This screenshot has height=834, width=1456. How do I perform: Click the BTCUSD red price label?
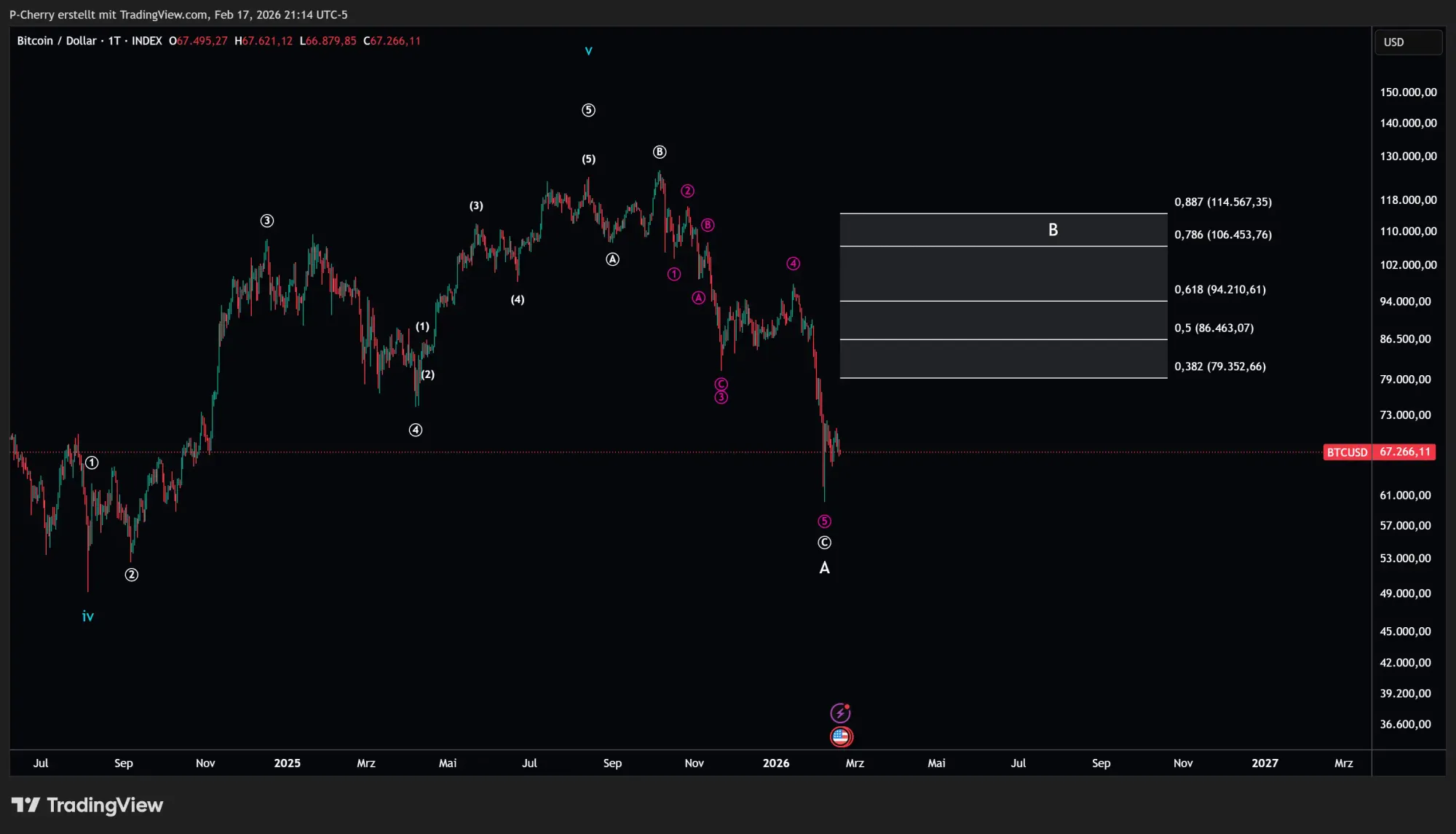pos(1347,452)
